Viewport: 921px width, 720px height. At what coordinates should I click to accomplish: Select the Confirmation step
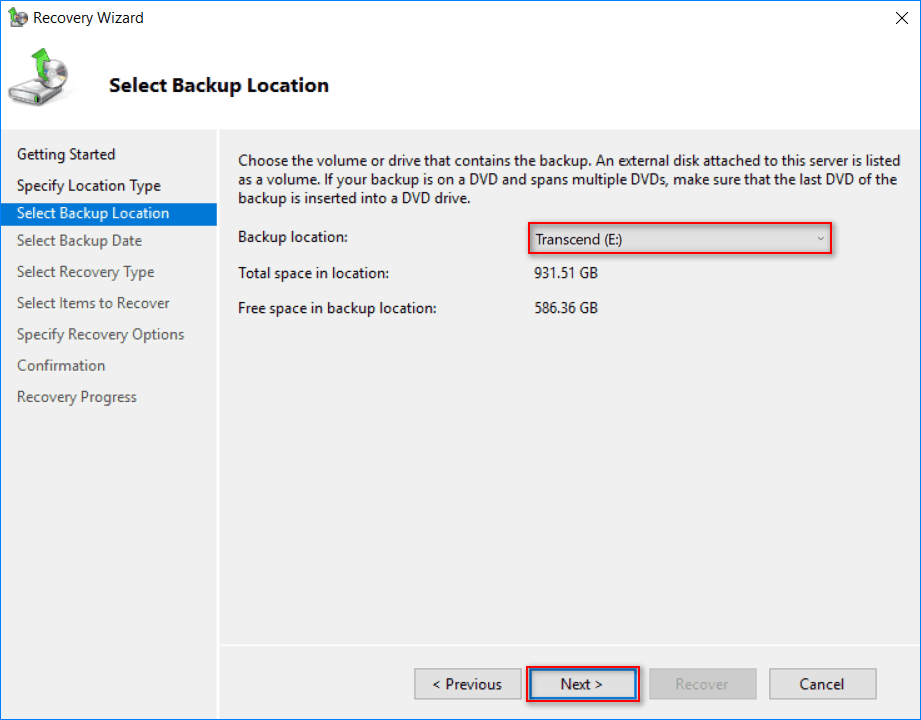pos(61,366)
